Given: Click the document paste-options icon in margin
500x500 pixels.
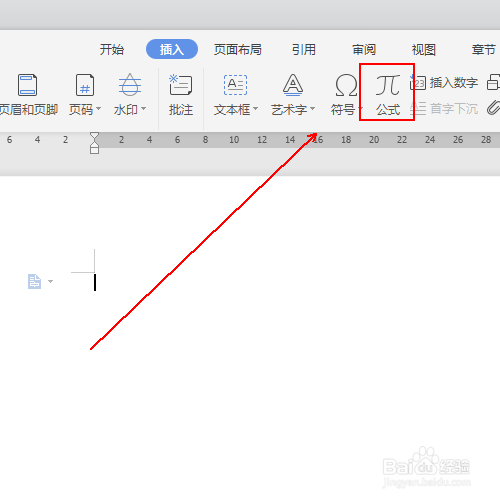Looking at the screenshot, I should (34, 281).
